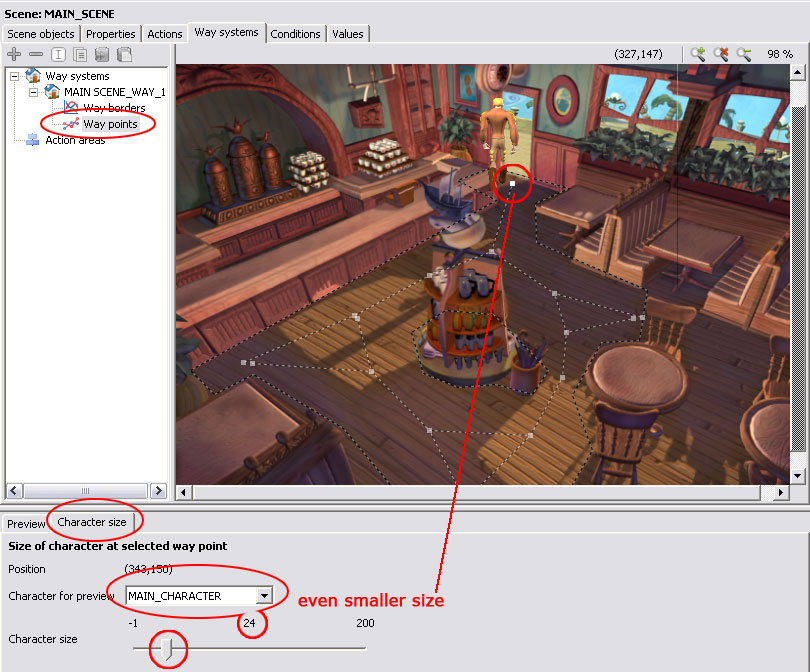Switch to the Values tab
Image resolution: width=810 pixels, height=672 pixels.
[348, 34]
